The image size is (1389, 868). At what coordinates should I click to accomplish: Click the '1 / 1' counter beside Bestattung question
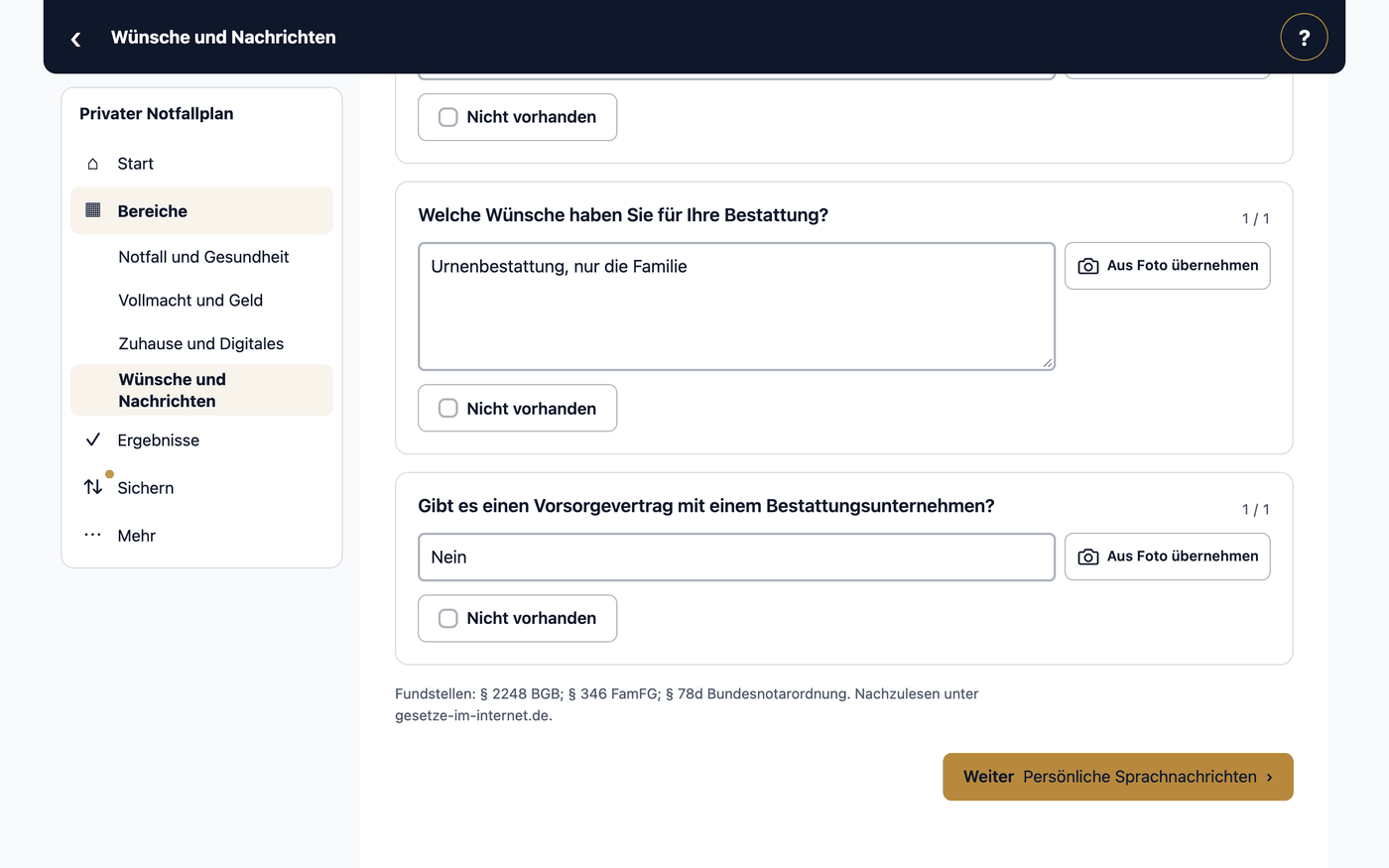pyautogui.click(x=1255, y=218)
